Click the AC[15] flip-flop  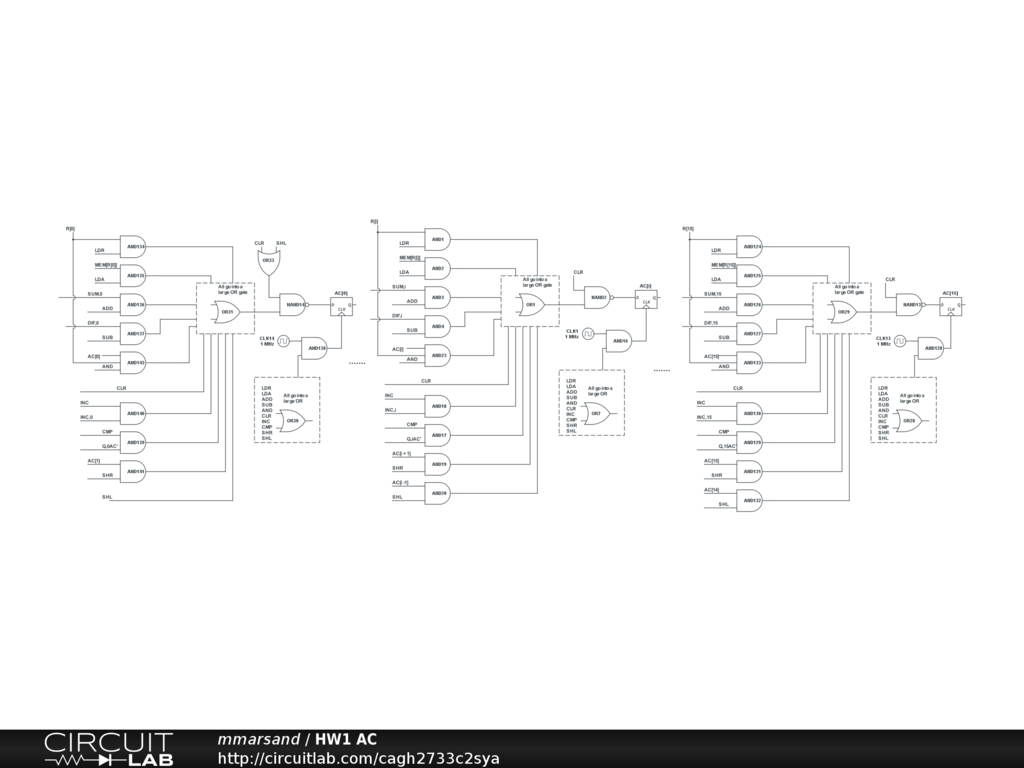(951, 307)
